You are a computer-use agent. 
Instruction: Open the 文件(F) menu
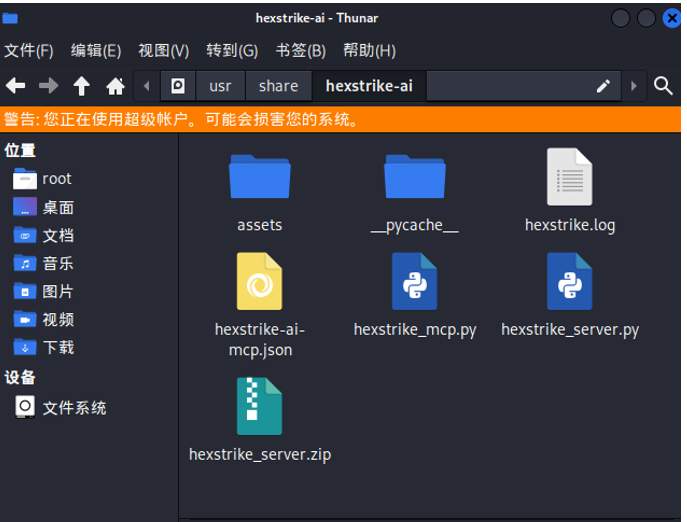click(29, 51)
